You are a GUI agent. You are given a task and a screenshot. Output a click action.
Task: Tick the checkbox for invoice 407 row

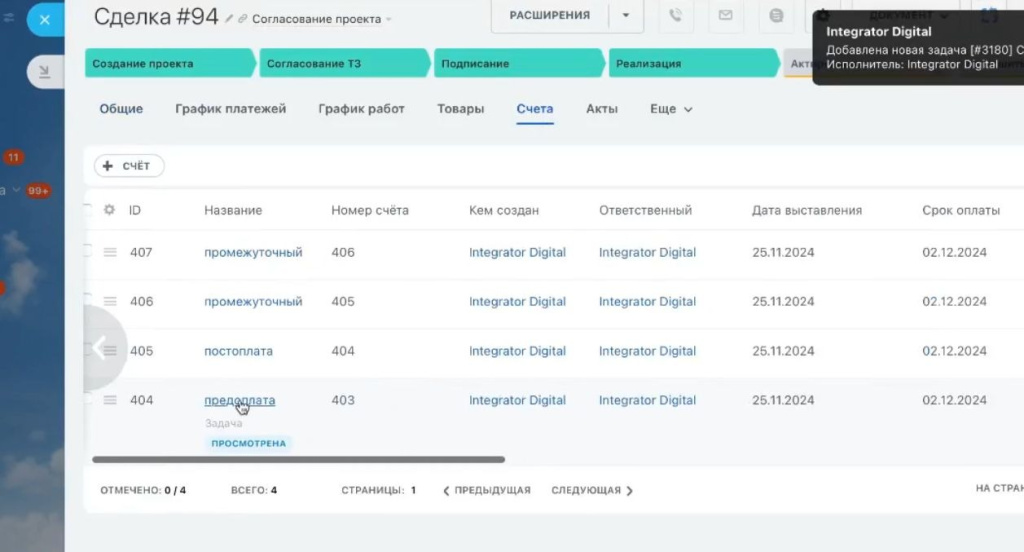(x=87, y=251)
